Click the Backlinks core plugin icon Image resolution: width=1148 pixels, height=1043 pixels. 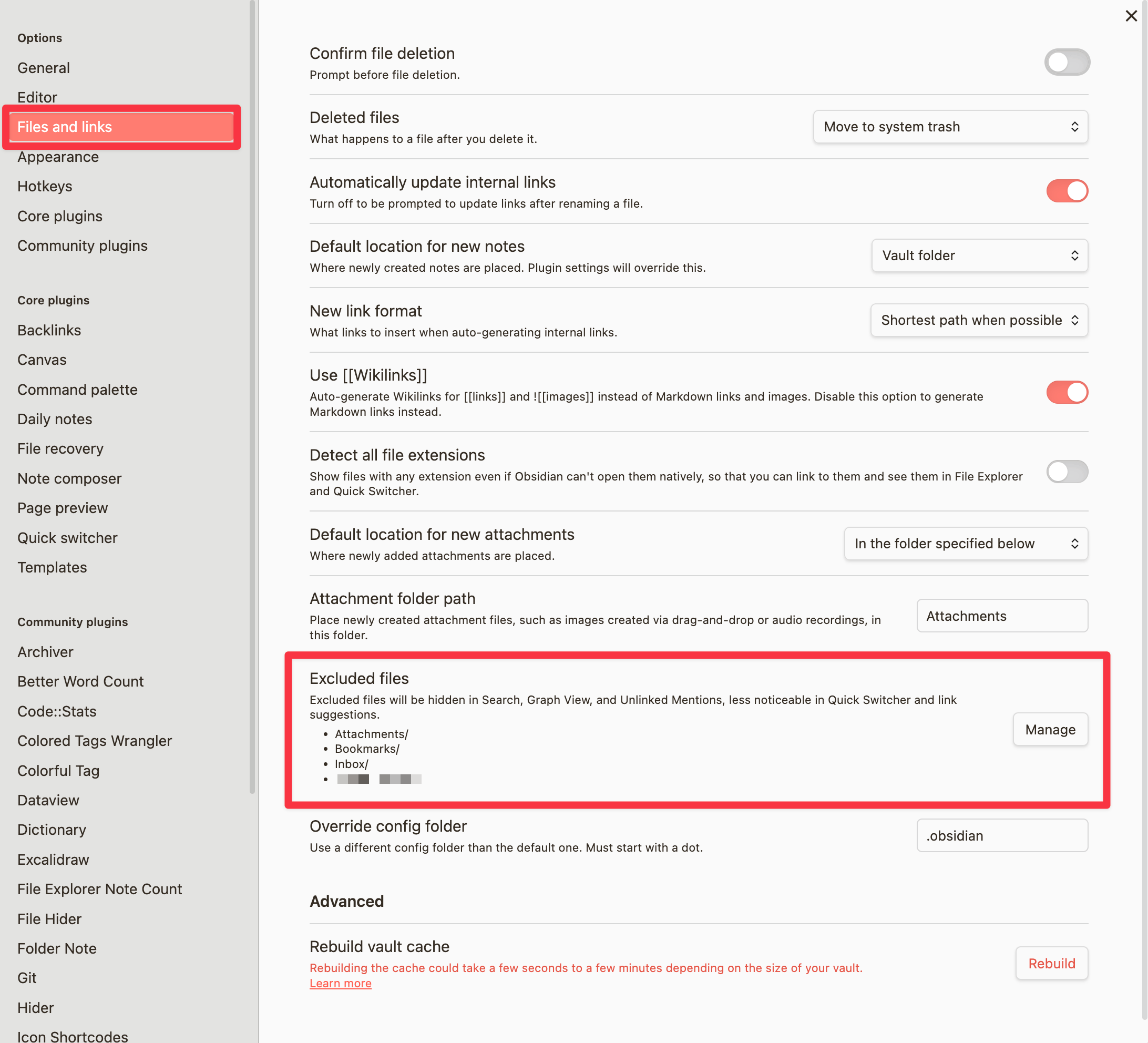click(48, 330)
